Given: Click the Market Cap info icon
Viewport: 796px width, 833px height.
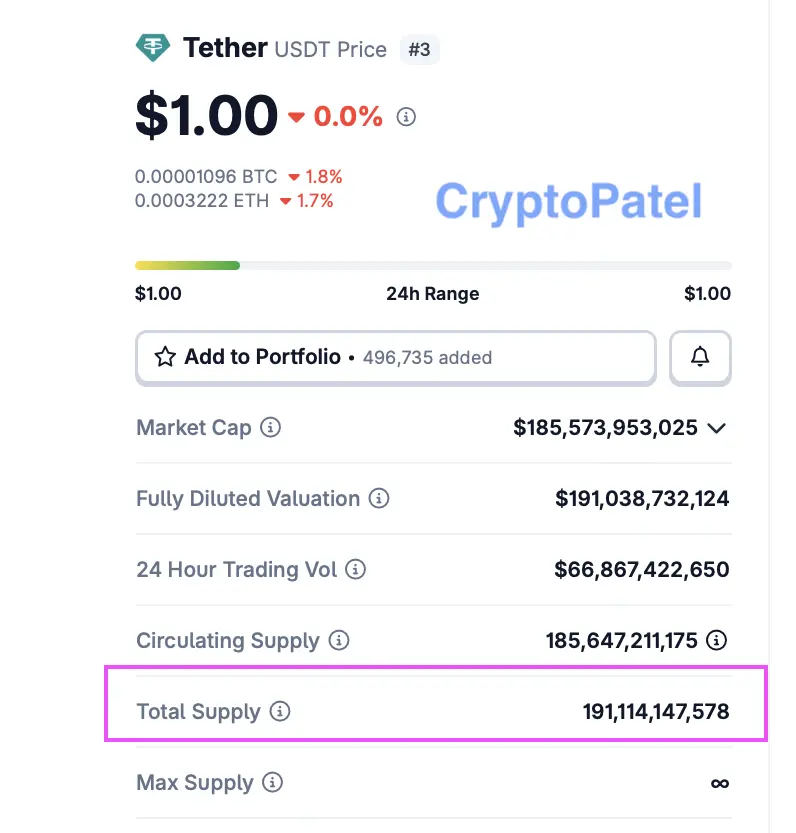Looking at the screenshot, I should 270,428.
